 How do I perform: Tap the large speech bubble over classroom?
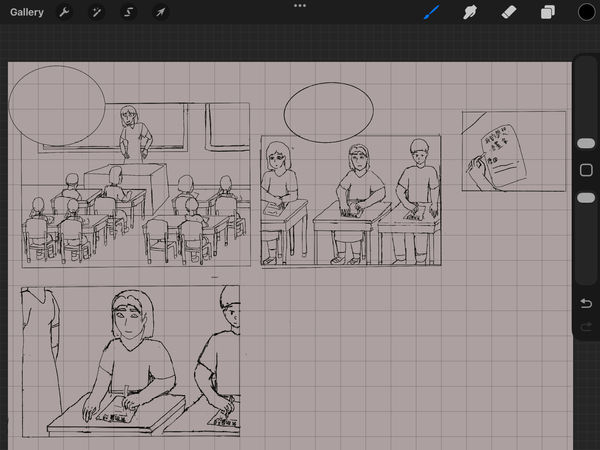(x=57, y=106)
